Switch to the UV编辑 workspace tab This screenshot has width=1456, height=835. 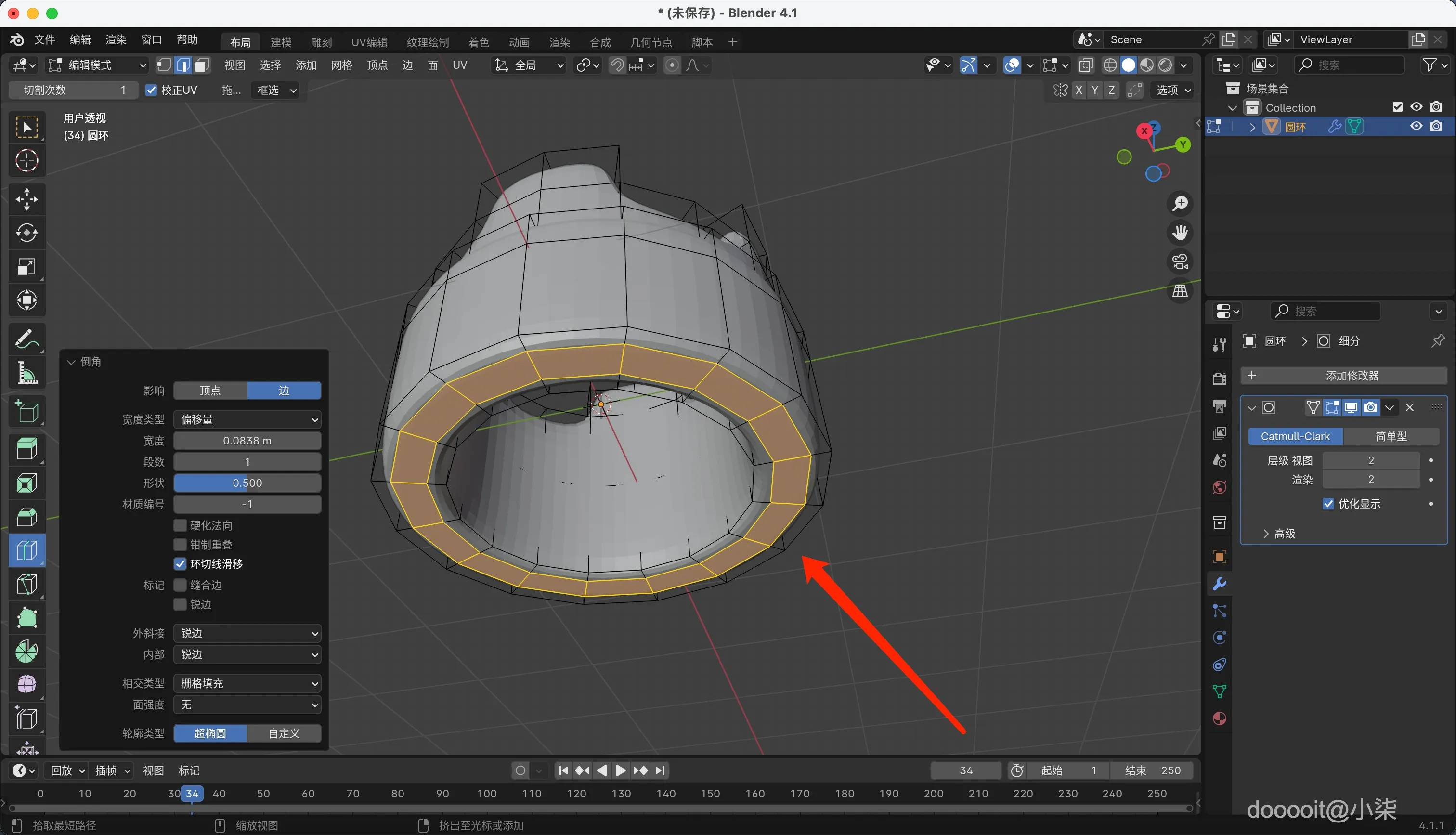coord(369,42)
